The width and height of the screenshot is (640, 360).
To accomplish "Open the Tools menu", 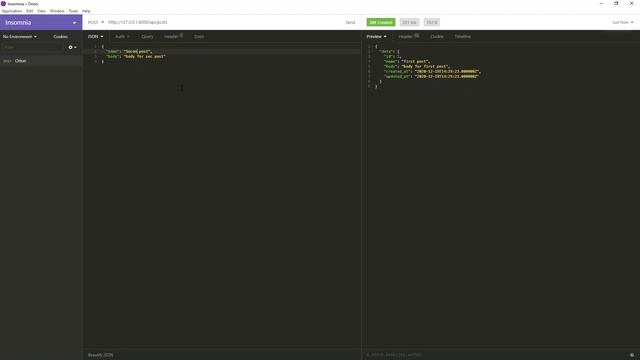I will coord(73,11).
